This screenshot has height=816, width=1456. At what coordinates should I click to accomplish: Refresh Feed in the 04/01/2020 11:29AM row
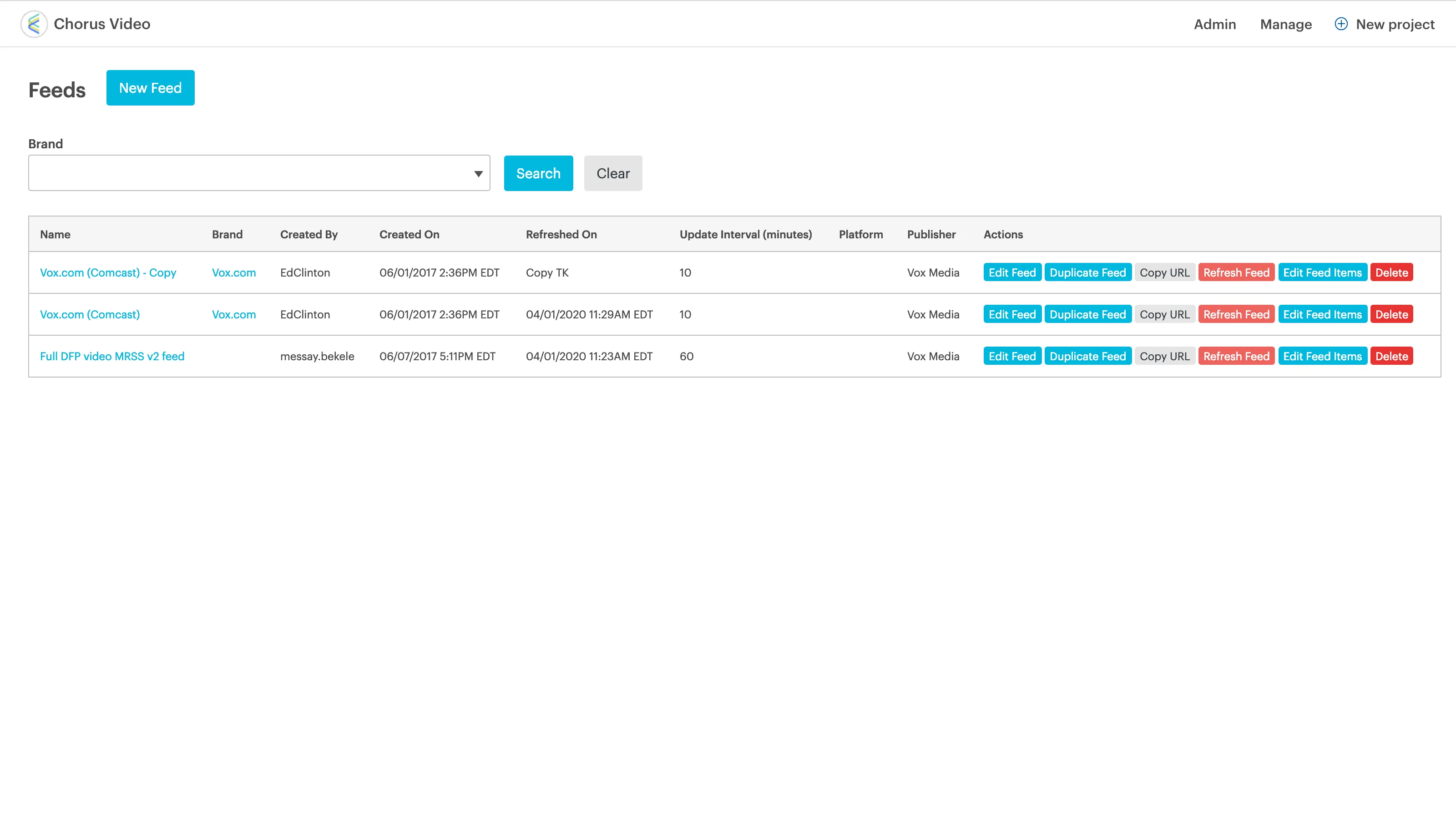tap(1236, 314)
